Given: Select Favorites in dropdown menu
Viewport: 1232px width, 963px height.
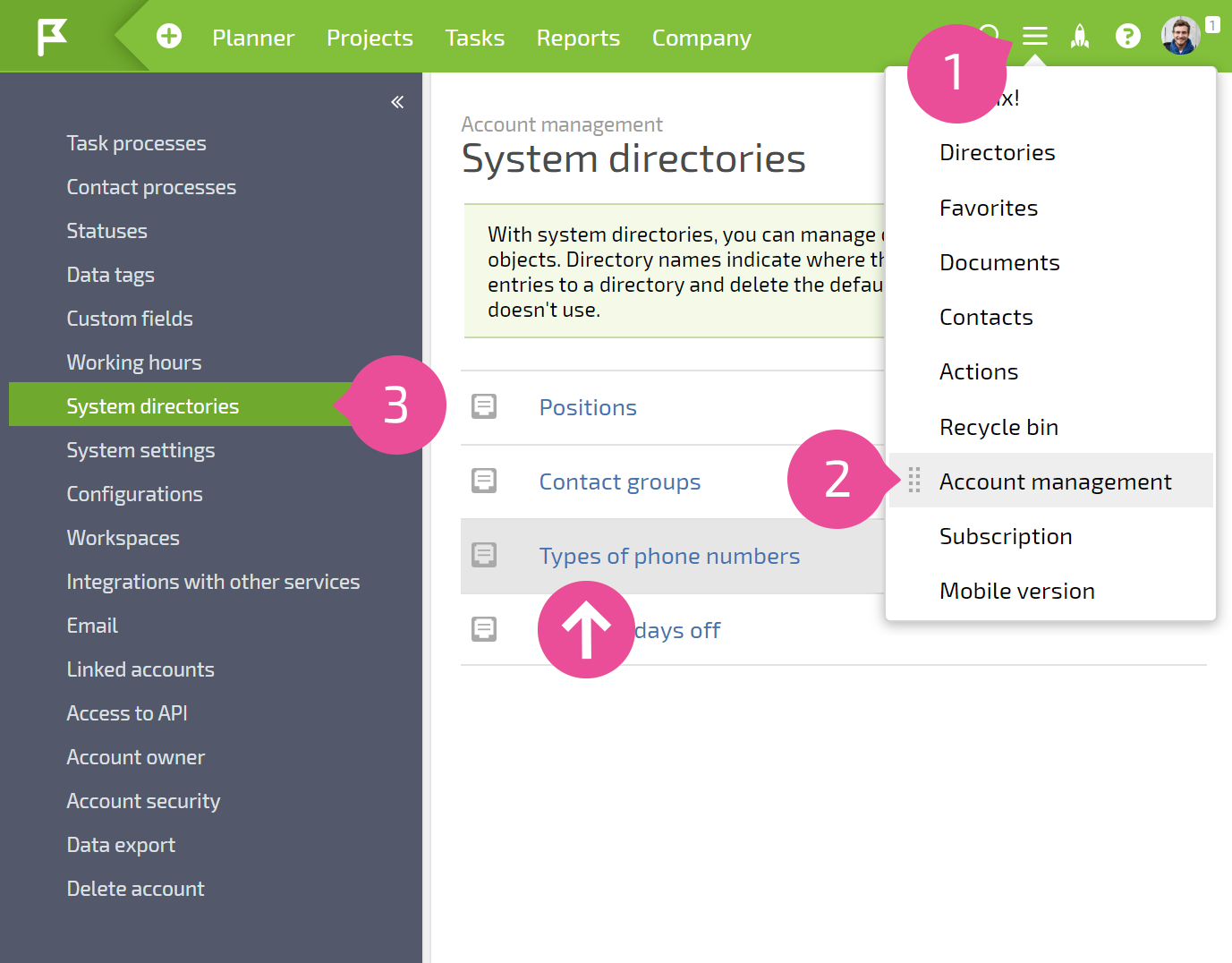Looking at the screenshot, I should (989, 208).
